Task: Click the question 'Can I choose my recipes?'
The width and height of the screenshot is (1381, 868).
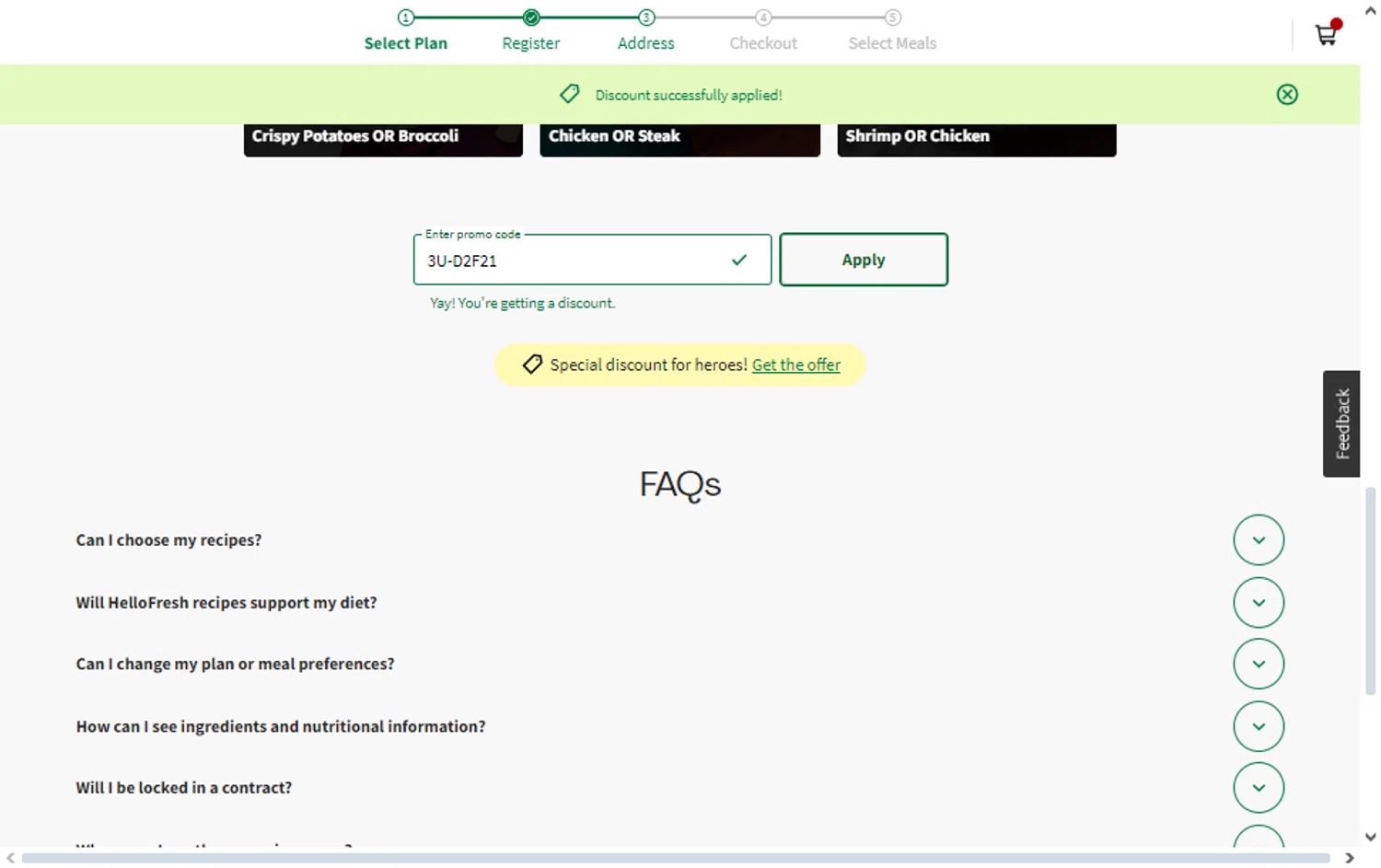Action: tap(168, 540)
